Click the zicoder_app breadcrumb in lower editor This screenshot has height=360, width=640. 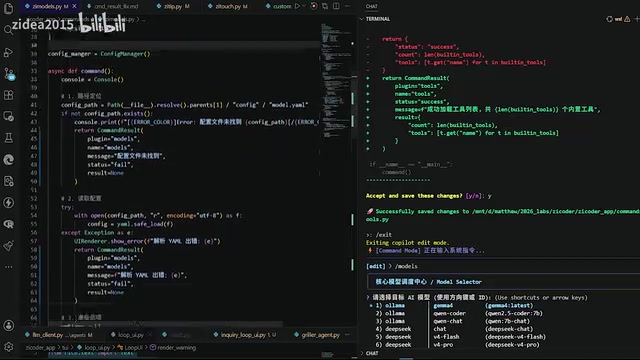point(40,347)
